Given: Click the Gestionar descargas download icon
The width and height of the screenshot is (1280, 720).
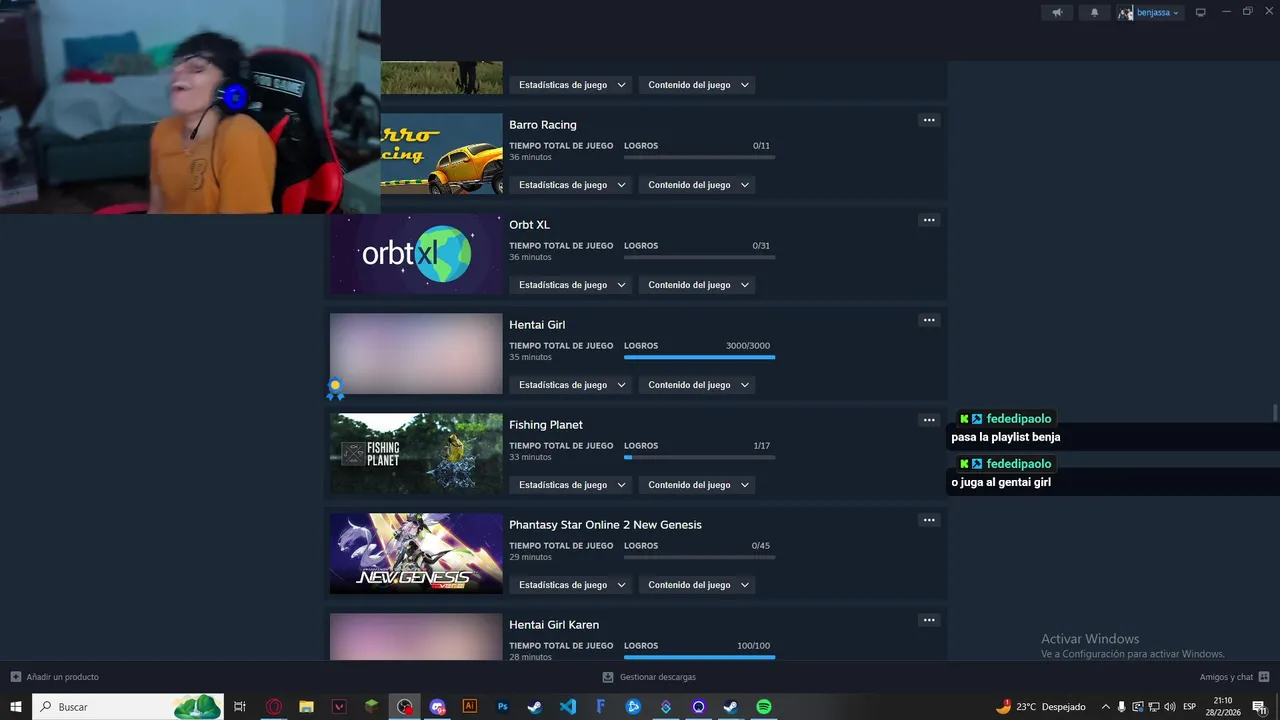Looking at the screenshot, I should coord(607,677).
